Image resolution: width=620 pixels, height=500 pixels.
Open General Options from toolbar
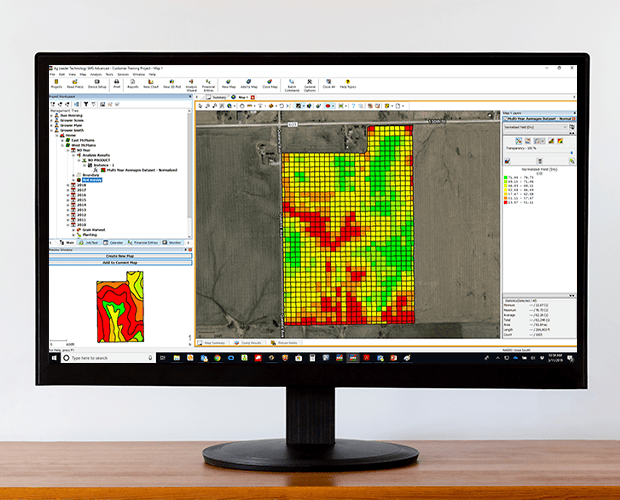[x=310, y=83]
